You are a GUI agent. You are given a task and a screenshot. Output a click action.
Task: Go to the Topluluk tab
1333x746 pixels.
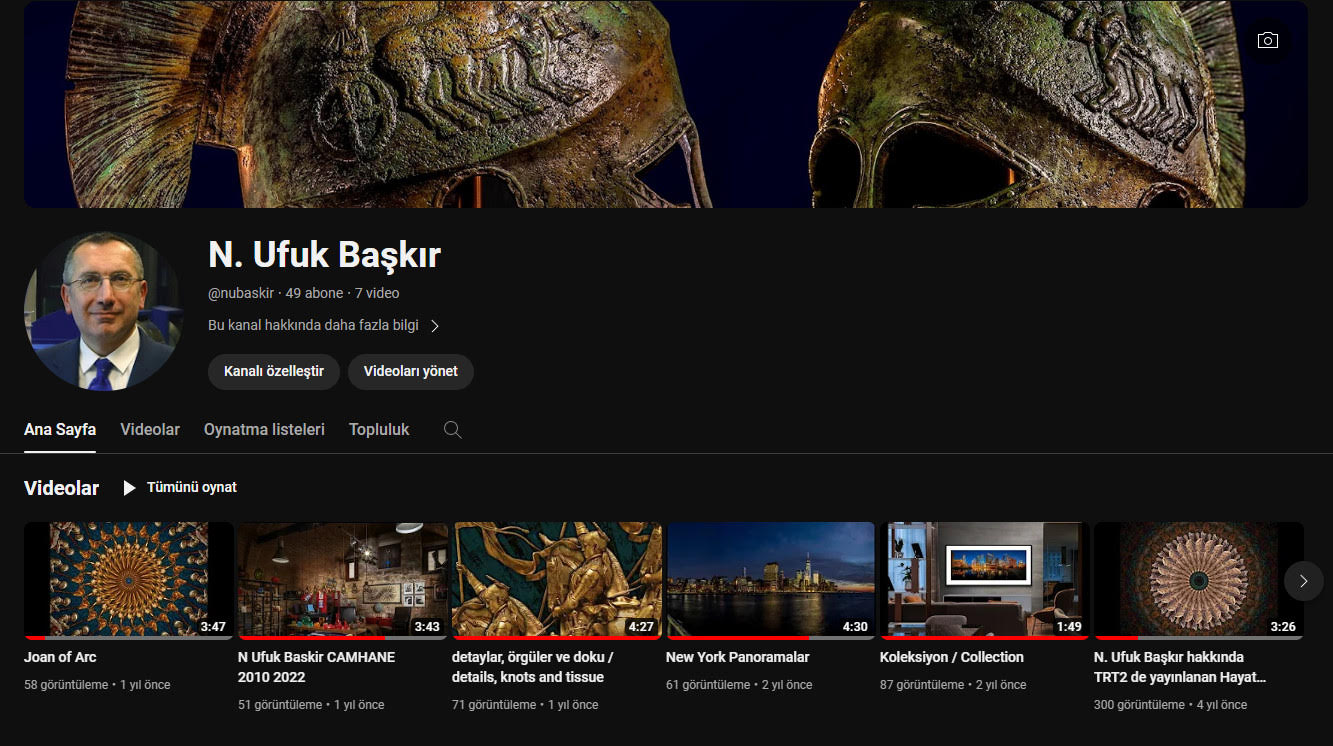[x=379, y=430]
